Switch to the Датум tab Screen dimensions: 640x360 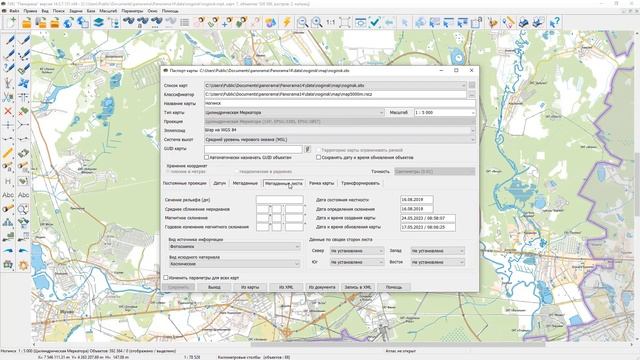point(219,183)
